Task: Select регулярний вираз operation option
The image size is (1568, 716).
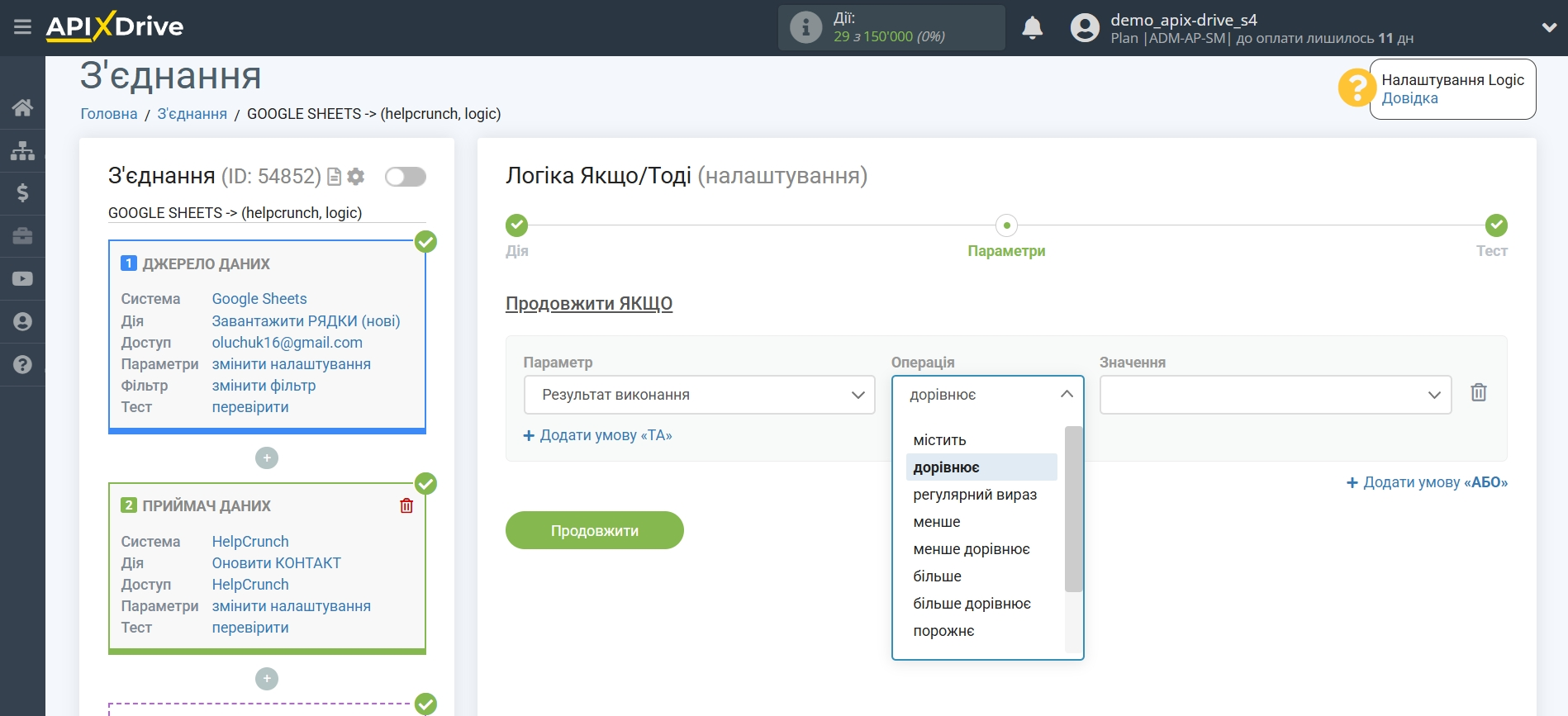Action: pyautogui.click(x=981, y=495)
